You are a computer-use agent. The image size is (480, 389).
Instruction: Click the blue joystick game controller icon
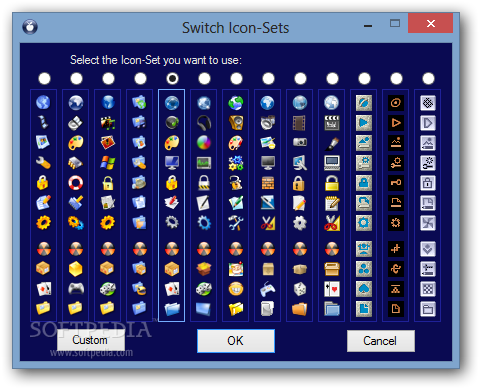pos(268,289)
